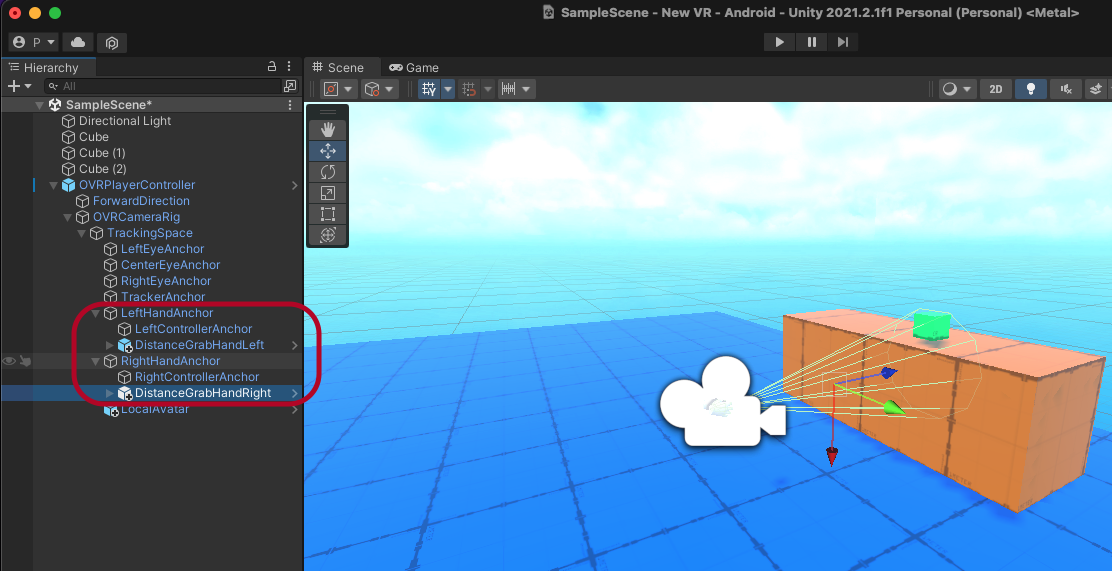Screen dimensions: 1112x571
Task: Open OVRPlayerController prefab with right chevron
Action: 294,185
